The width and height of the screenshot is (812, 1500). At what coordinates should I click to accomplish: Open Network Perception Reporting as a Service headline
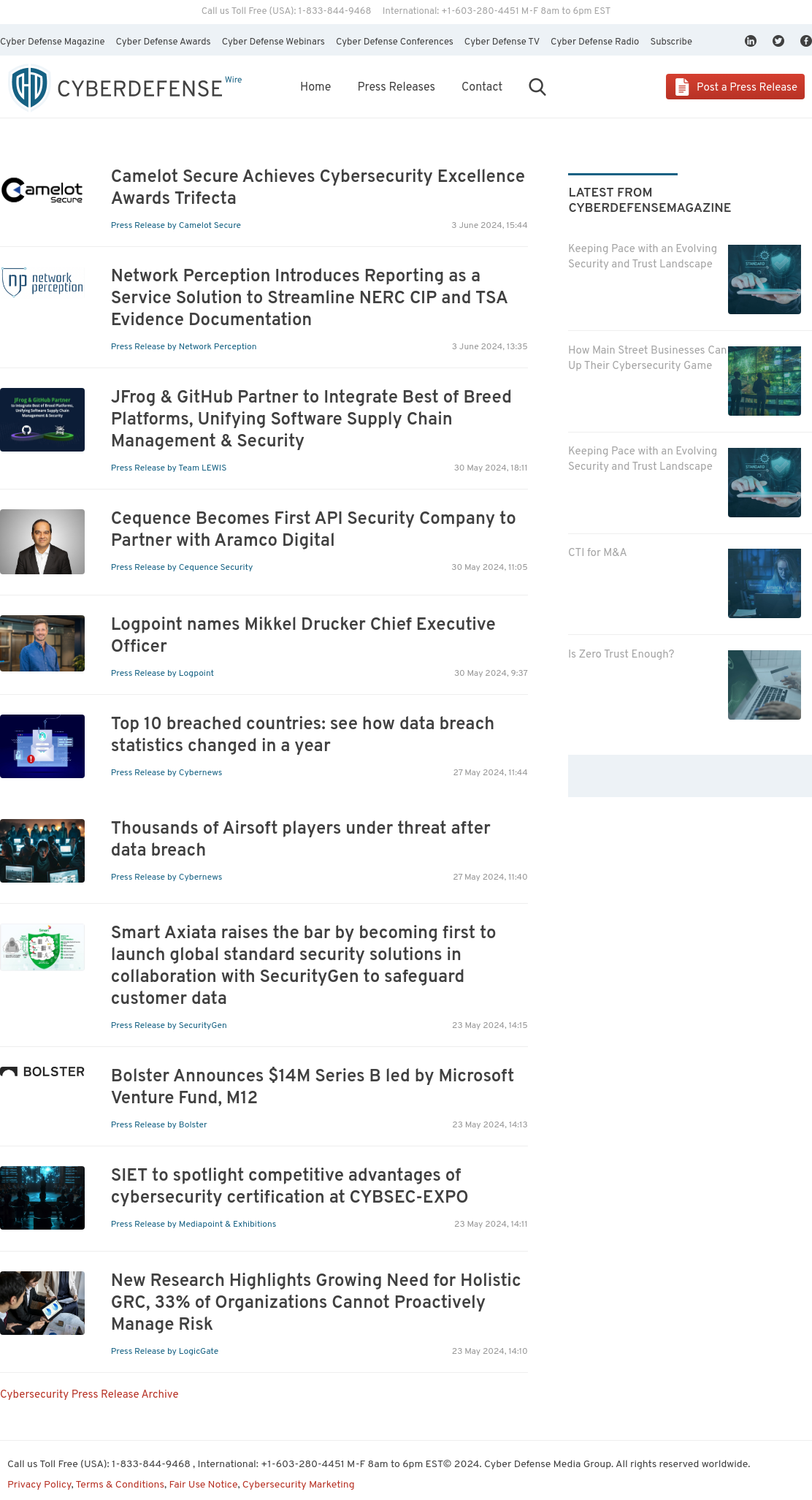coord(309,297)
